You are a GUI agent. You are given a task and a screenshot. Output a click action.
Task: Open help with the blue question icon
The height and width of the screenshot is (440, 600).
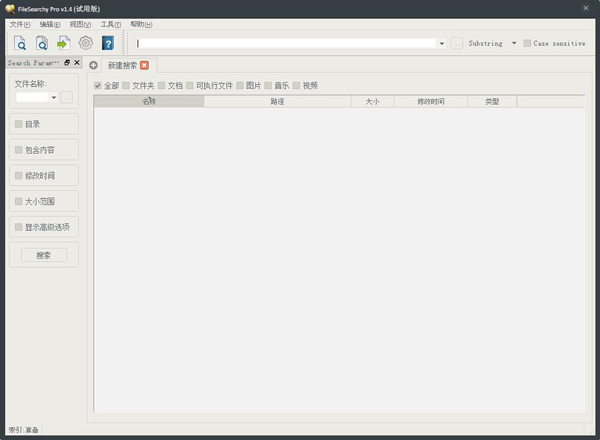108,43
